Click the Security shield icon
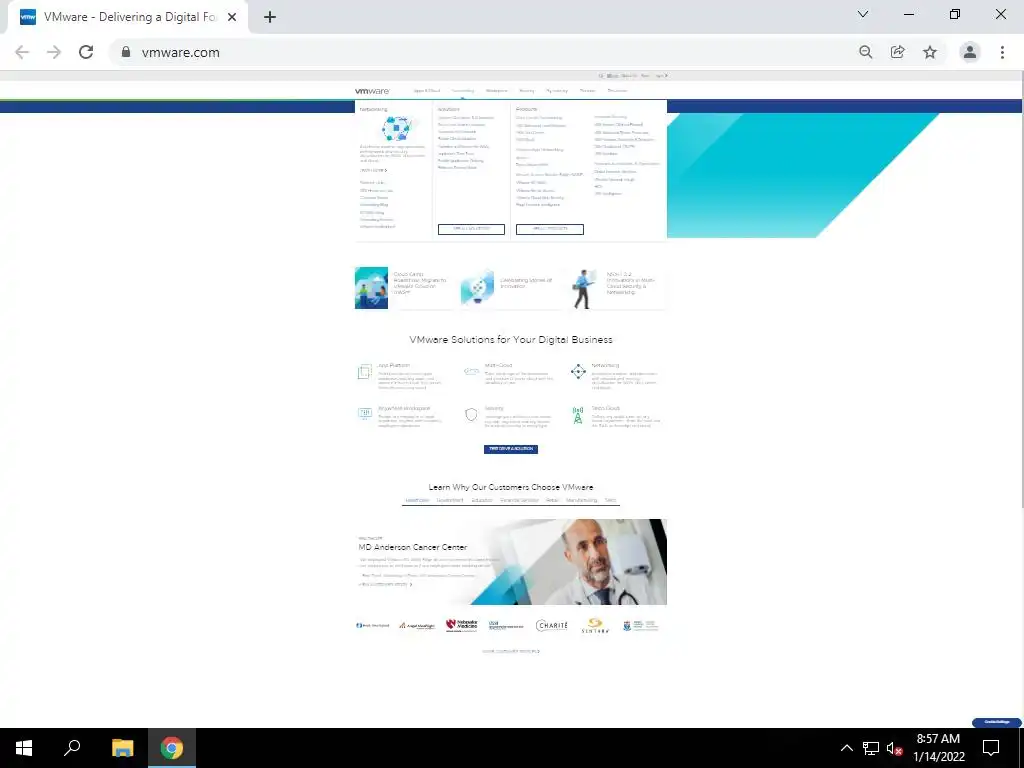The width and height of the screenshot is (1024, 768). [472, 414]
